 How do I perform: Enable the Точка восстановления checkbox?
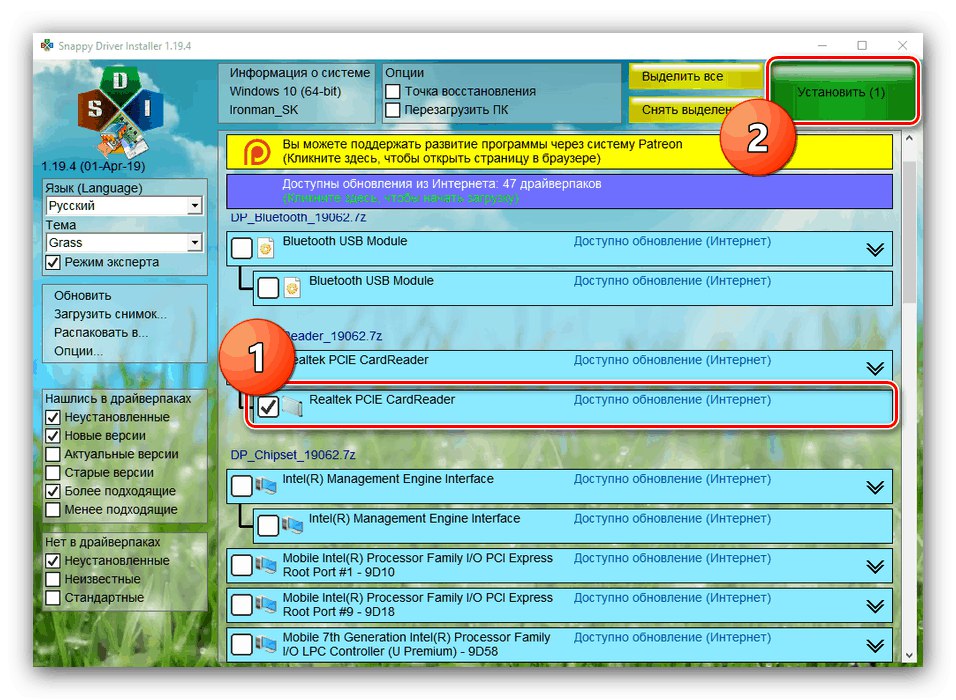(393, 91)
